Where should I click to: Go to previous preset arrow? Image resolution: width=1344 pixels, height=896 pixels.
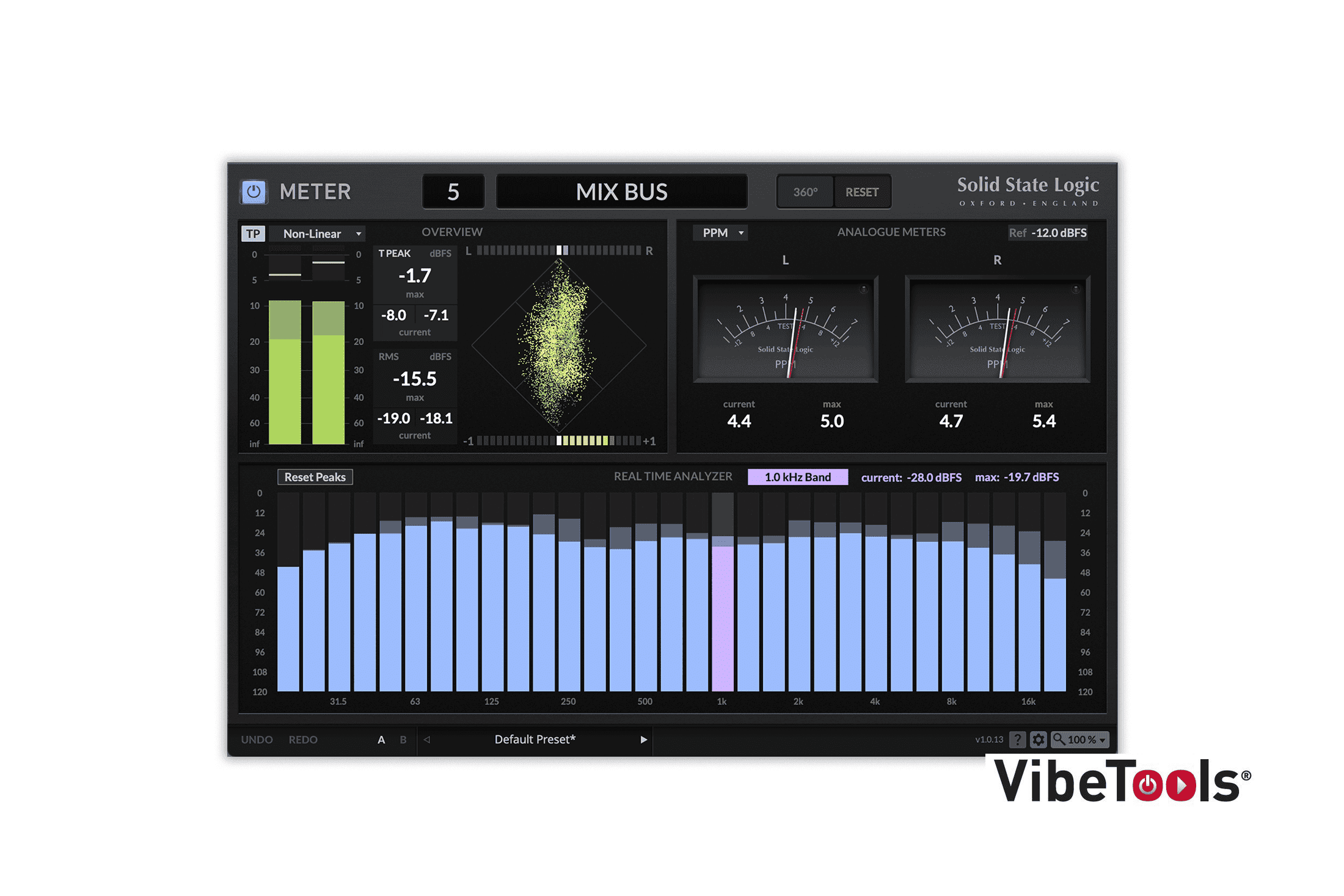(x=427, y=740)
